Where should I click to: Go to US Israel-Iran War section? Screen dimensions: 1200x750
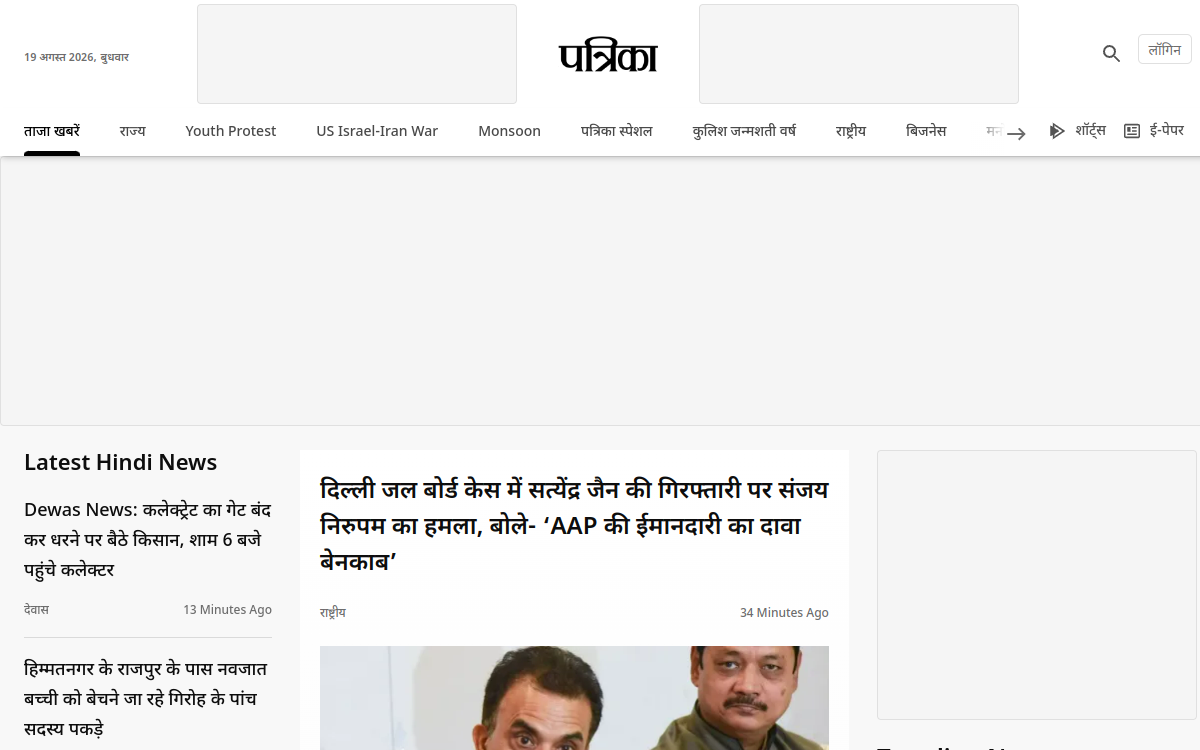(x=377, y=131)
